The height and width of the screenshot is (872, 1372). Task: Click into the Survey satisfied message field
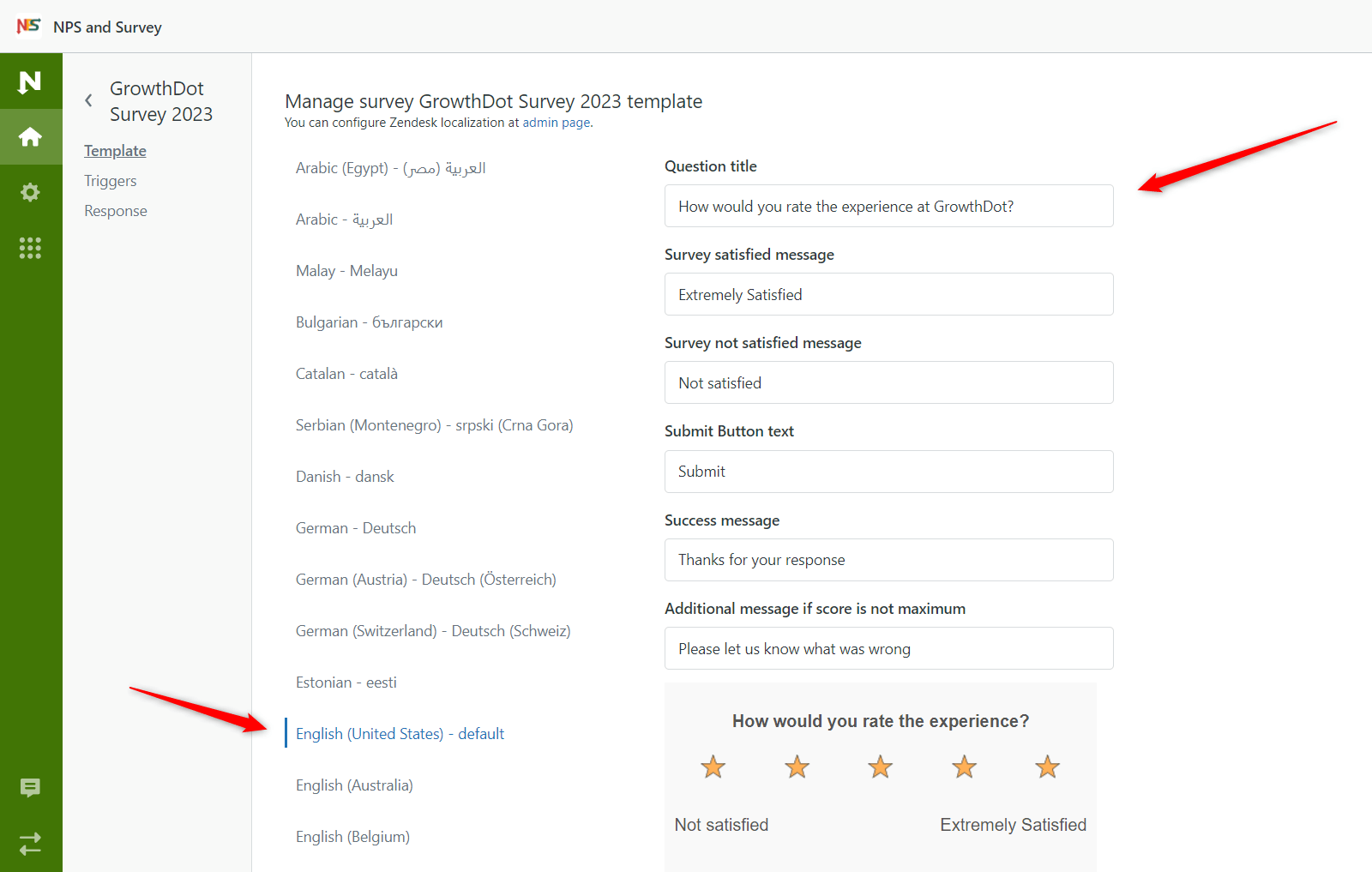tap(888, 294)
